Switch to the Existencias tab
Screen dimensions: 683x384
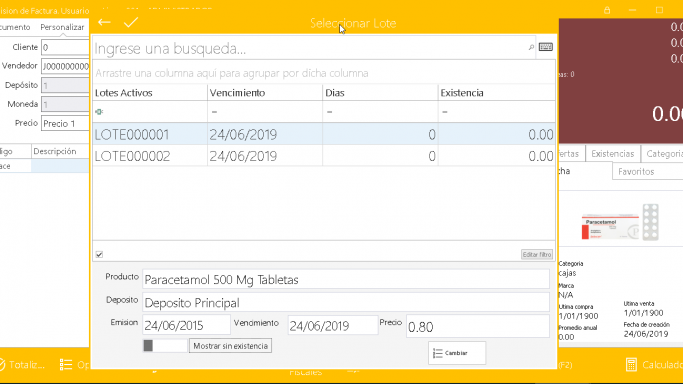click(x=612, y=154)
